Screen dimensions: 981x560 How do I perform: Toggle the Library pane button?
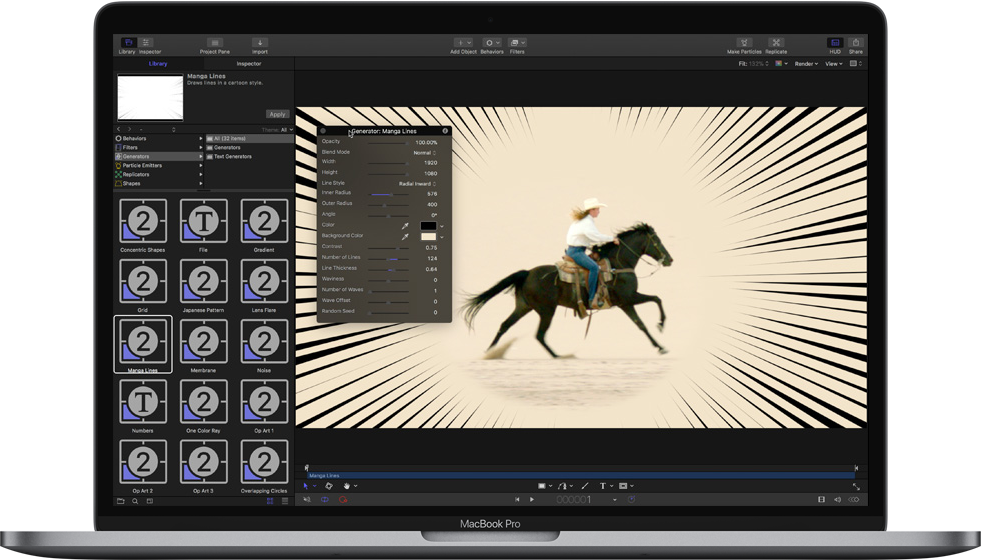point(127,45)
